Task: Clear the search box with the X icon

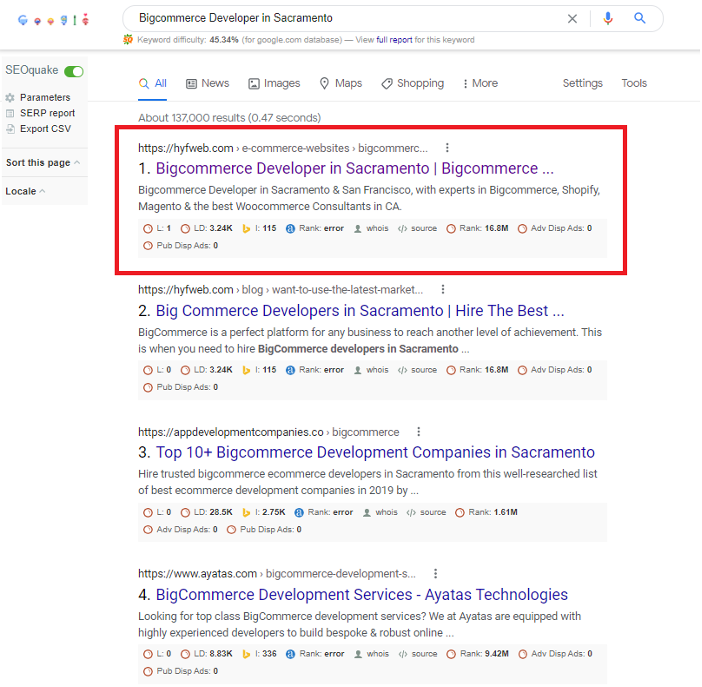Action: (x=573, y=19)
